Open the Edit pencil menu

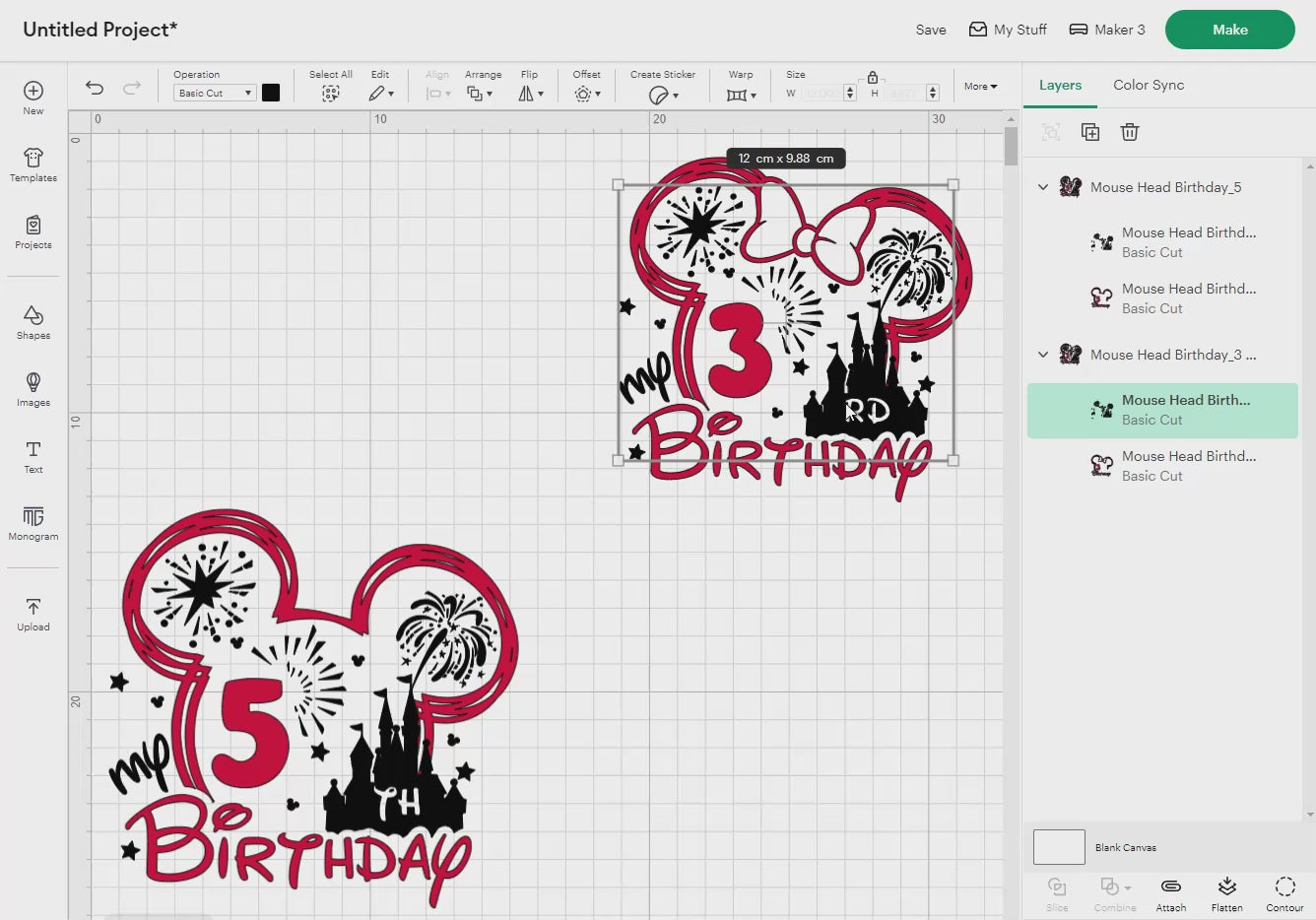381,94
